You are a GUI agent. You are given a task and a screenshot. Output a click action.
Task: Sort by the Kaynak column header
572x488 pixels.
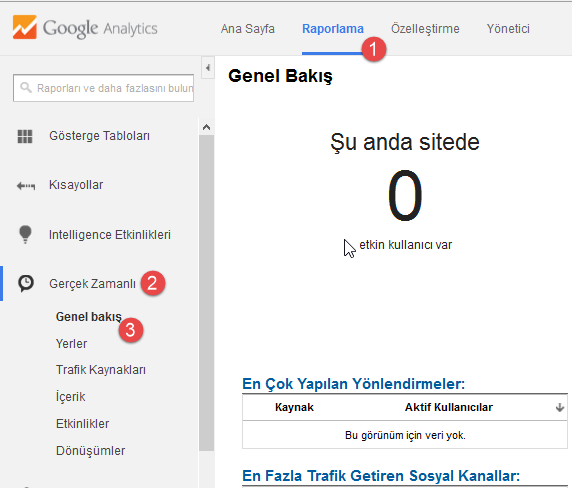tap(294, 407)
